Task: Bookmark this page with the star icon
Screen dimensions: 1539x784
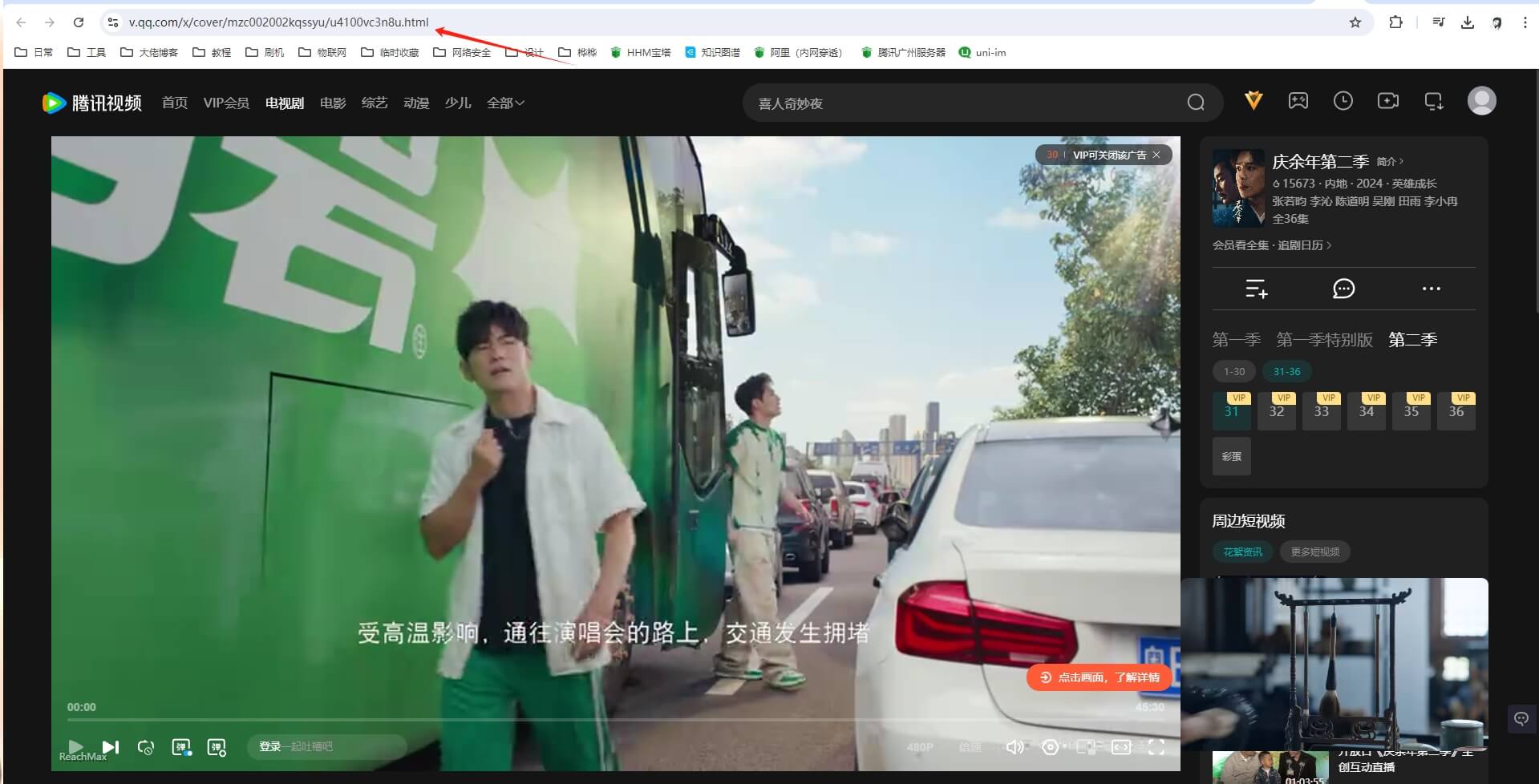Action: (x=1355, y=22)
